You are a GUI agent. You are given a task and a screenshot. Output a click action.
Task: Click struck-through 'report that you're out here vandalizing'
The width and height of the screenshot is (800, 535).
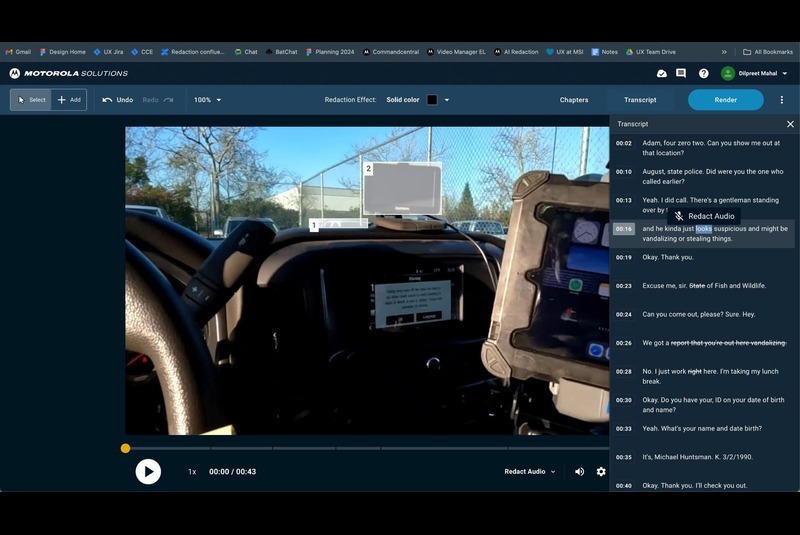click(728, 343)
